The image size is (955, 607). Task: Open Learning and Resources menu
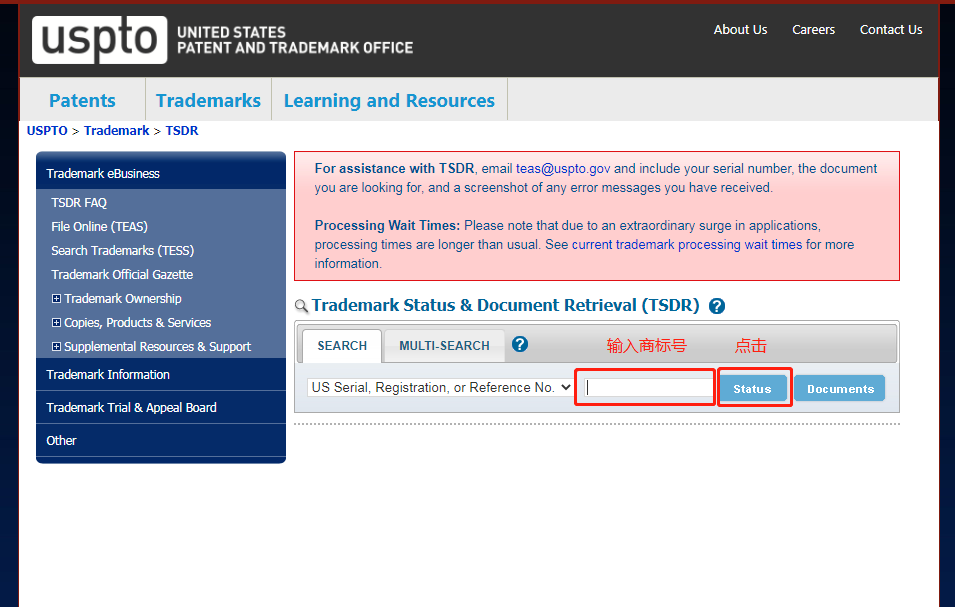coord(389,100)
